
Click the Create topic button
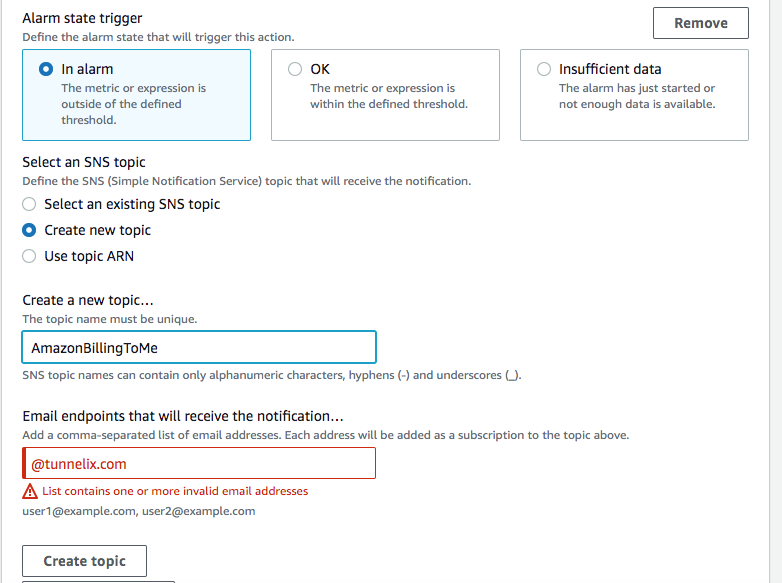click(x=85, y=561)
